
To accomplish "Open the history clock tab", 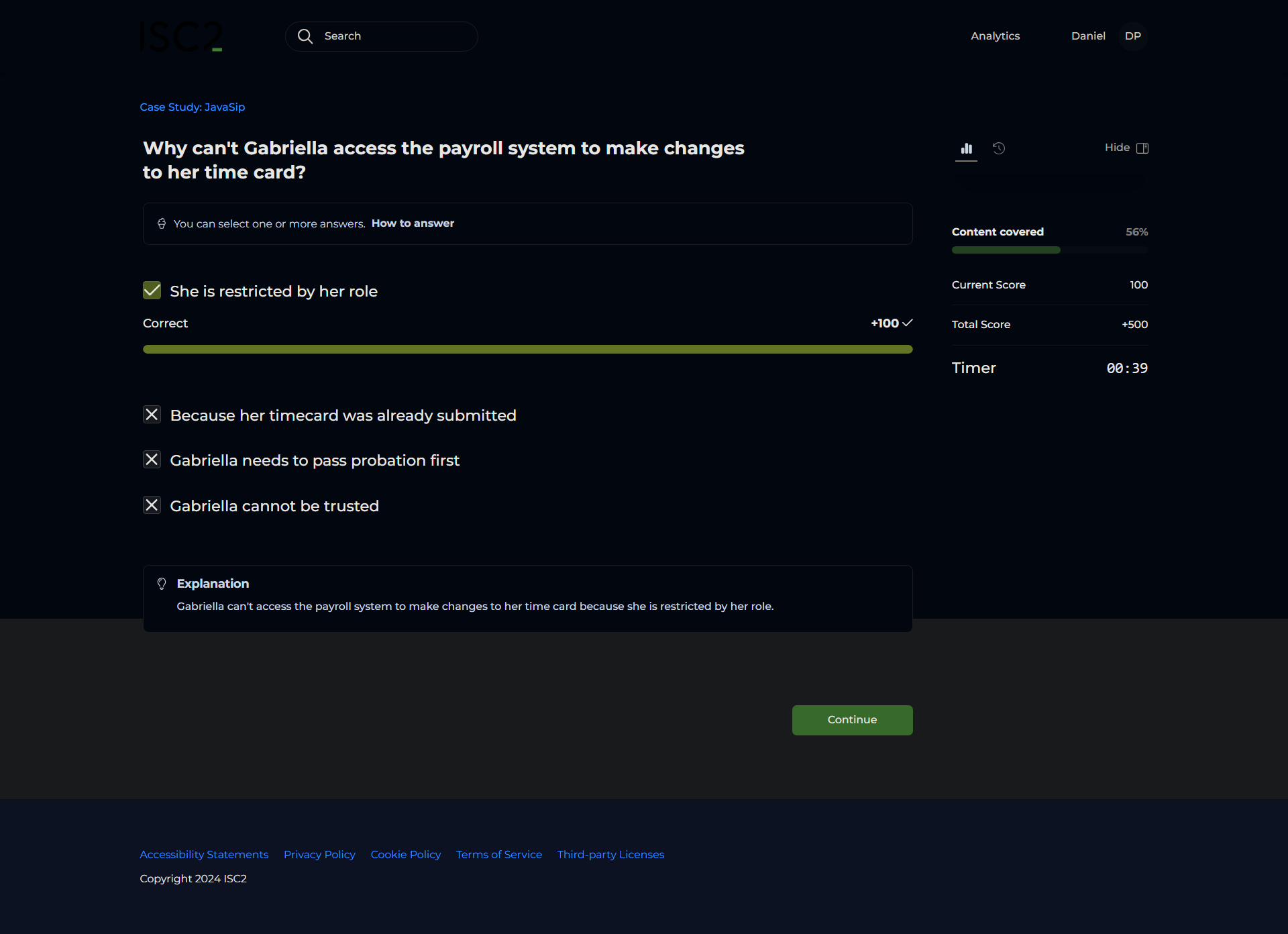I will click(999, 148).
